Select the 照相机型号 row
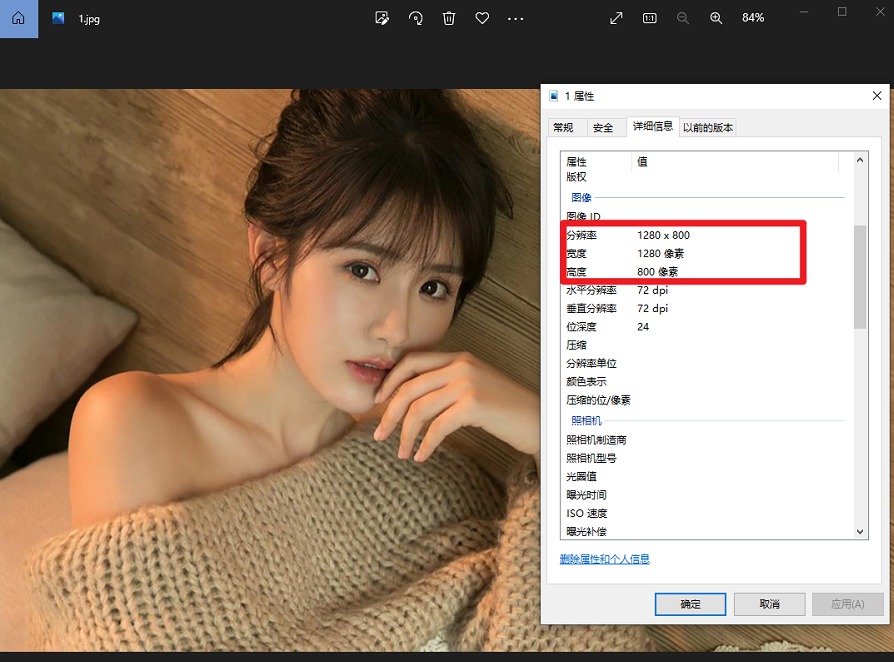The image size is (894, 662). (x=705, y=458)
